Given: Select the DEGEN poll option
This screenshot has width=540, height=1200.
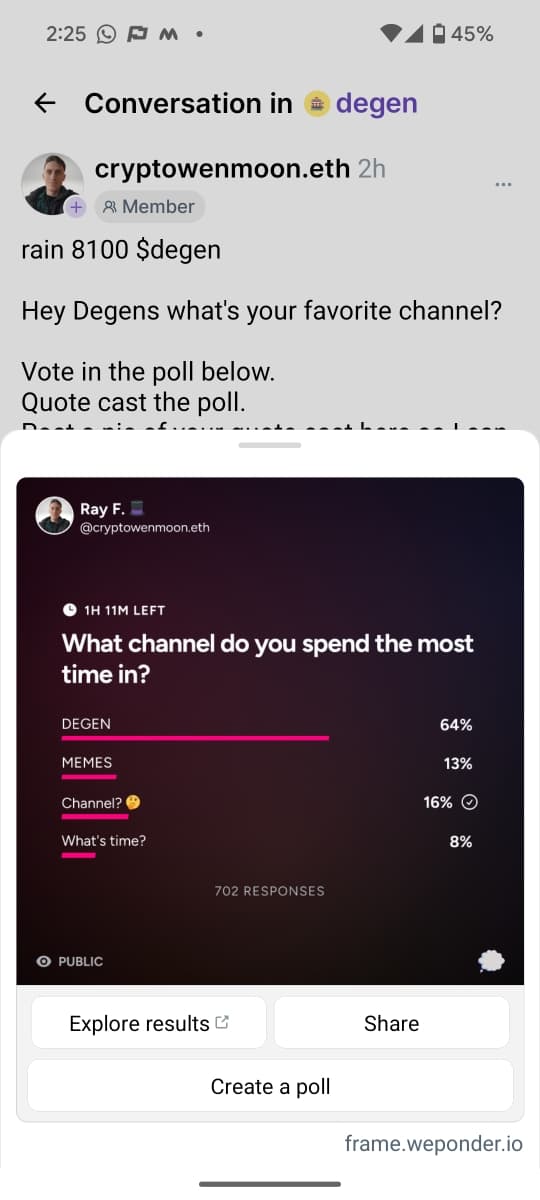Looking at the screenshot, I should tap(267, 729).
